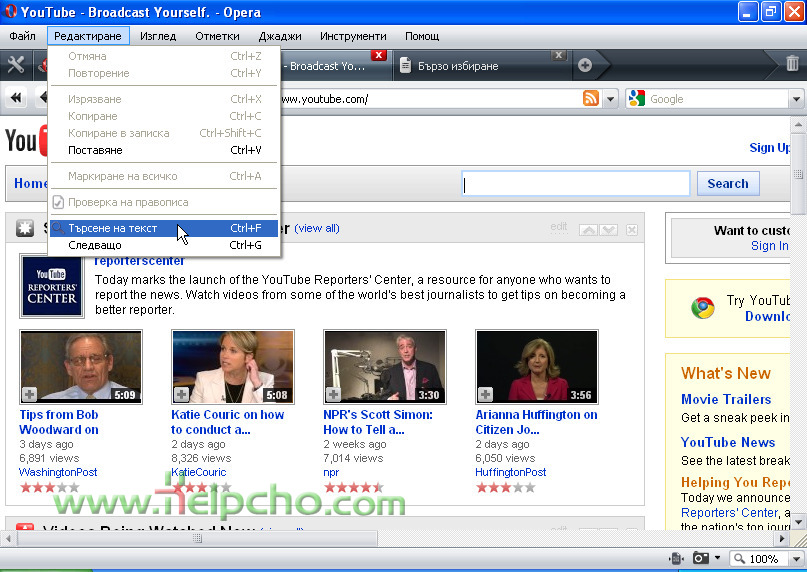The height and width of the screenshot is (572, 807).
Task: Open the Opera panels wrench icon
Action: tap(15, 65)
